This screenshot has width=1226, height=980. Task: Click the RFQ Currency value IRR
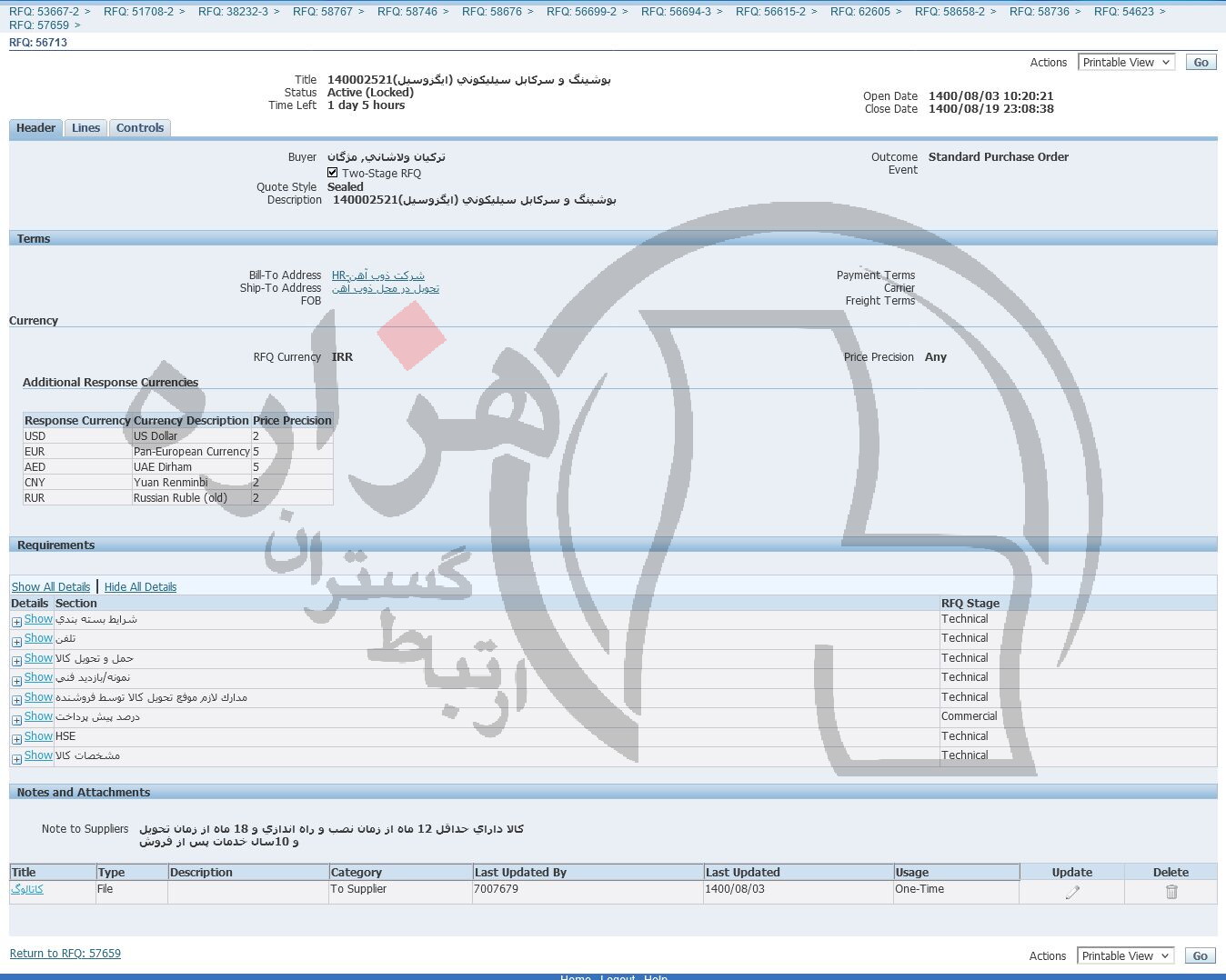click(342, 357)
